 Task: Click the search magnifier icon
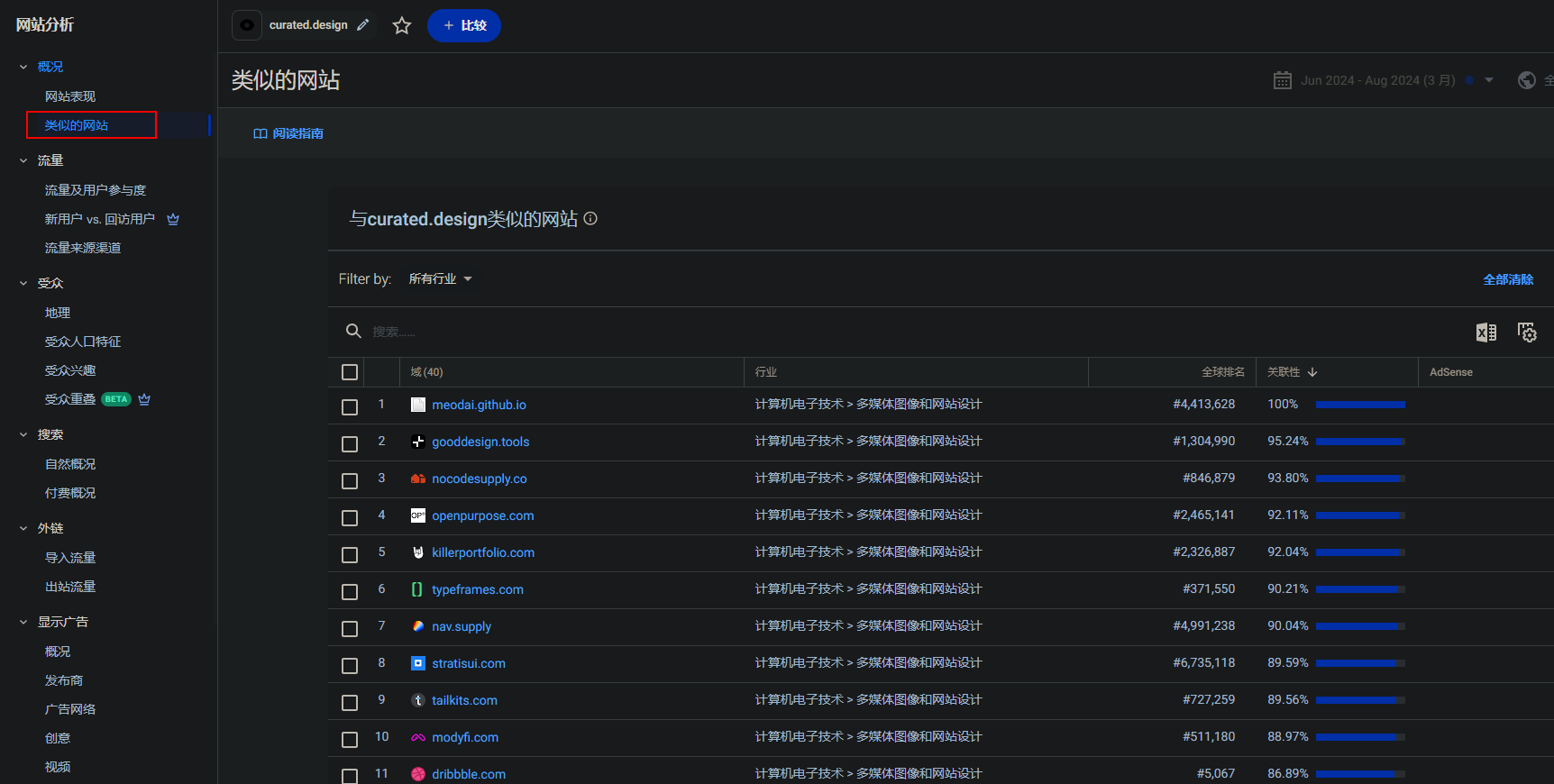click(x=353, y=332)
